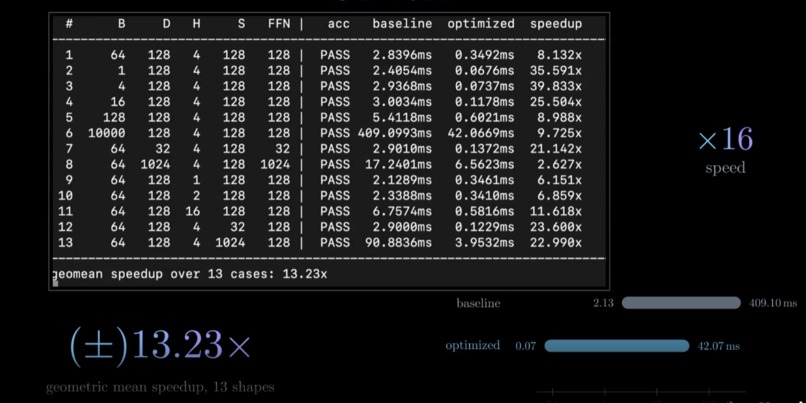Image resolution: width=806 pixels, height=403 pixels.
Task: Click the large ×16 speed figure
Action: (x=725, y=139)
